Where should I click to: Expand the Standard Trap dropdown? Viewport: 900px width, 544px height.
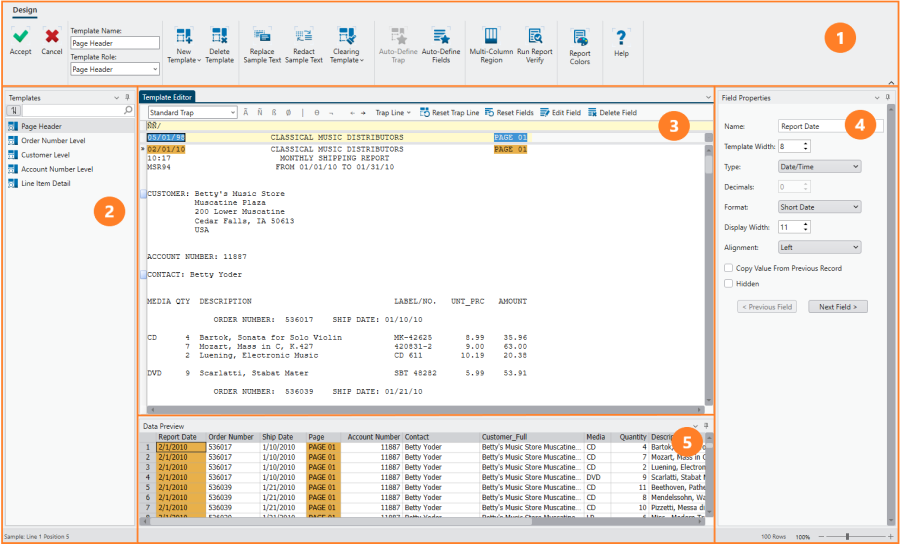tap(191, 113)
